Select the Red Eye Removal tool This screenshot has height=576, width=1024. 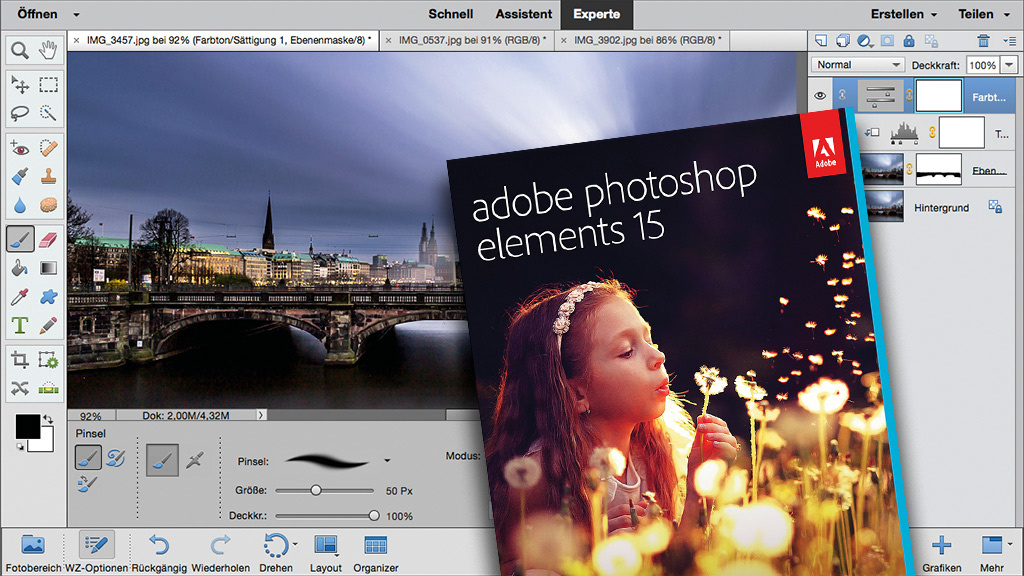click(x=20, y=148)
